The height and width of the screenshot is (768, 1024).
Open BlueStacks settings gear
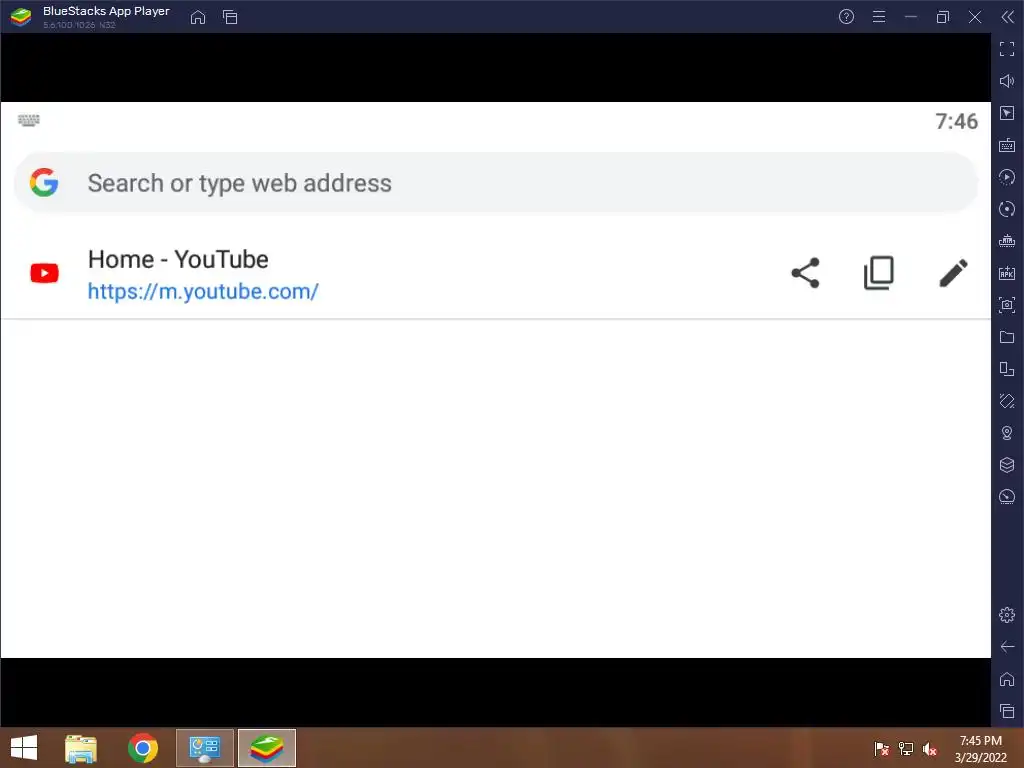(x=1007, y=615)
